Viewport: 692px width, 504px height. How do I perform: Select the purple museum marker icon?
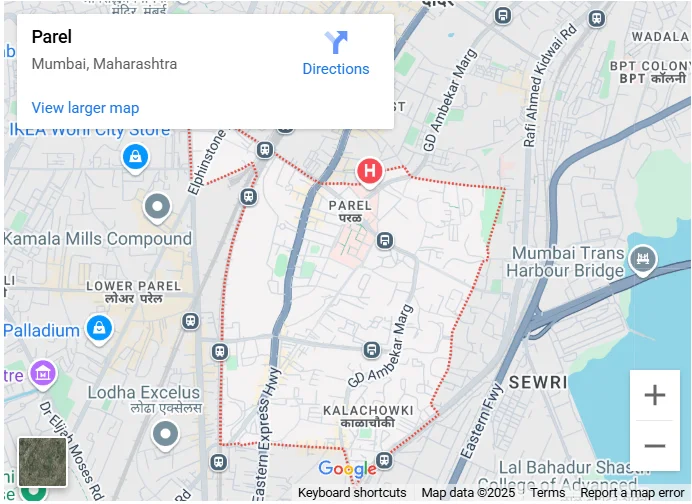(x=43, y=374)
